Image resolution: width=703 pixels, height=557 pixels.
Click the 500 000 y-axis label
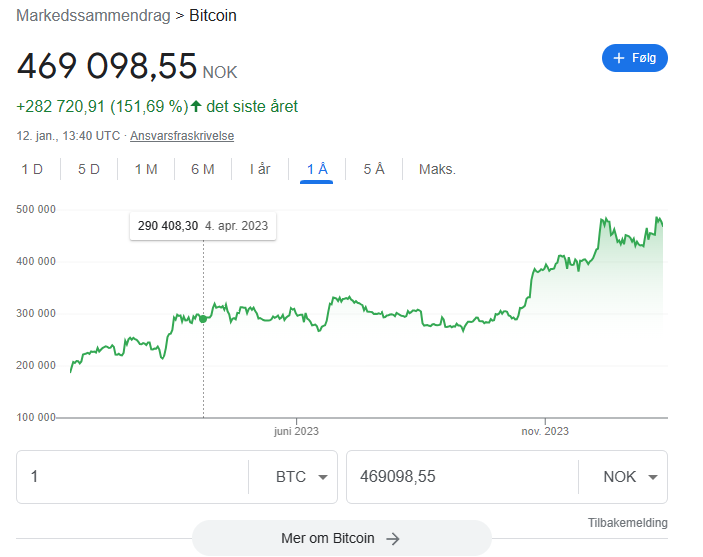(x=36, y=209)
